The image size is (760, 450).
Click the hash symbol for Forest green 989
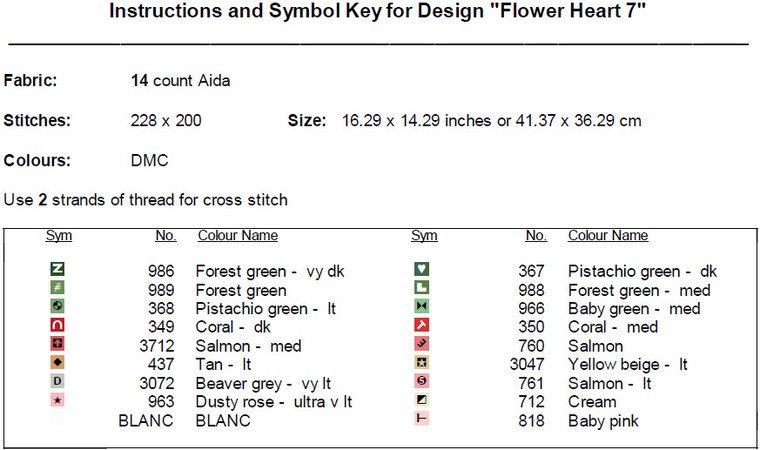pos(57,288)
